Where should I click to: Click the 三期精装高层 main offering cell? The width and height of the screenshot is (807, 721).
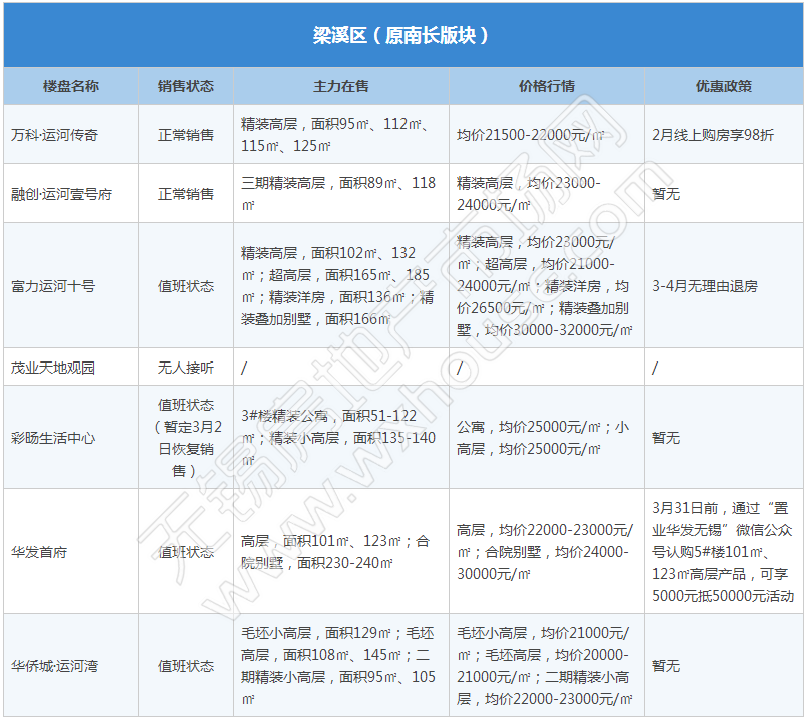339,193
